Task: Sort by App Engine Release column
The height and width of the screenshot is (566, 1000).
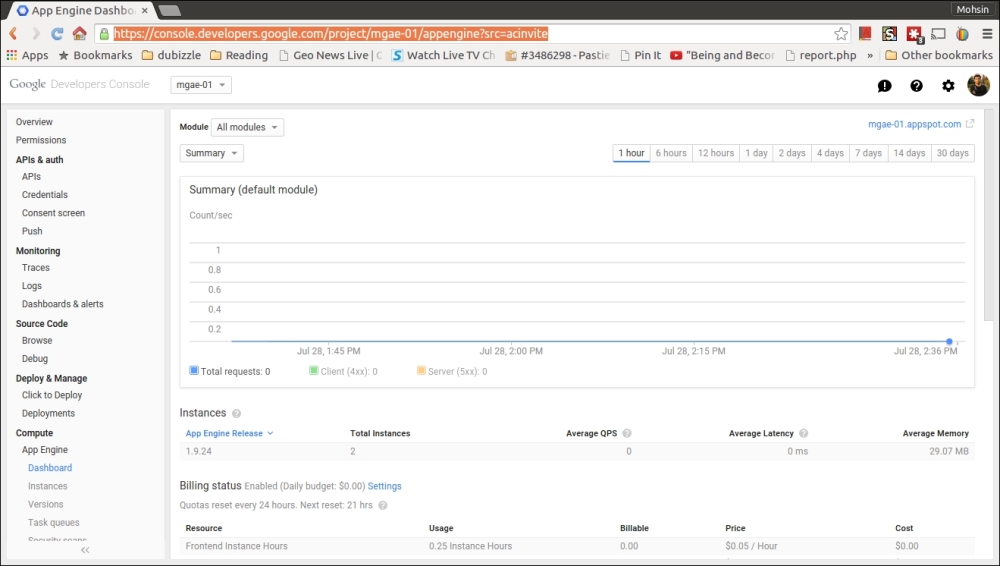Action: [229, 433]
